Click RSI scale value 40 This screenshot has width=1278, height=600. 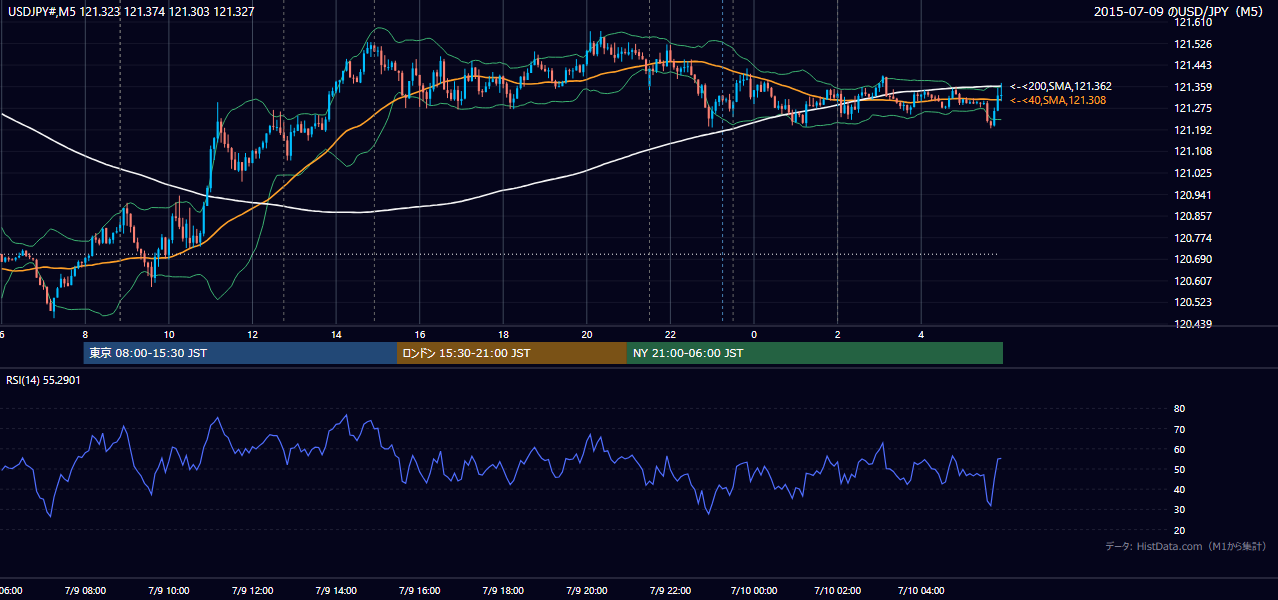[x=1179, y=489]
